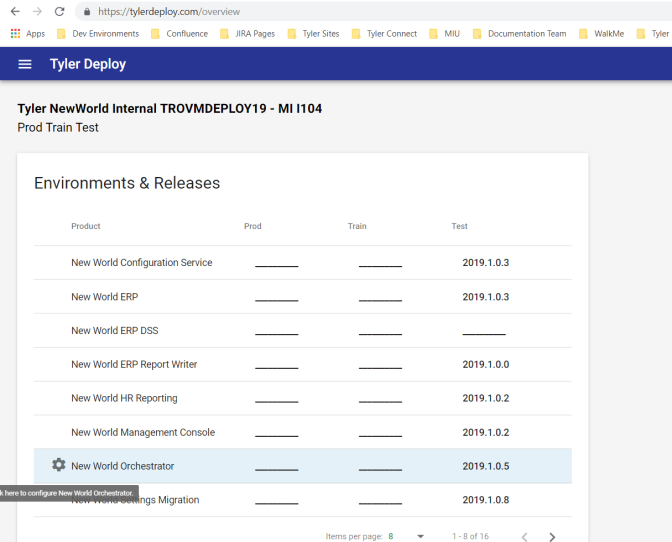The height and width of the screenshot is (542, 672).
Task: Expand the Items per page dropdown
Action: pyautogui.click(x=420, y=536)
